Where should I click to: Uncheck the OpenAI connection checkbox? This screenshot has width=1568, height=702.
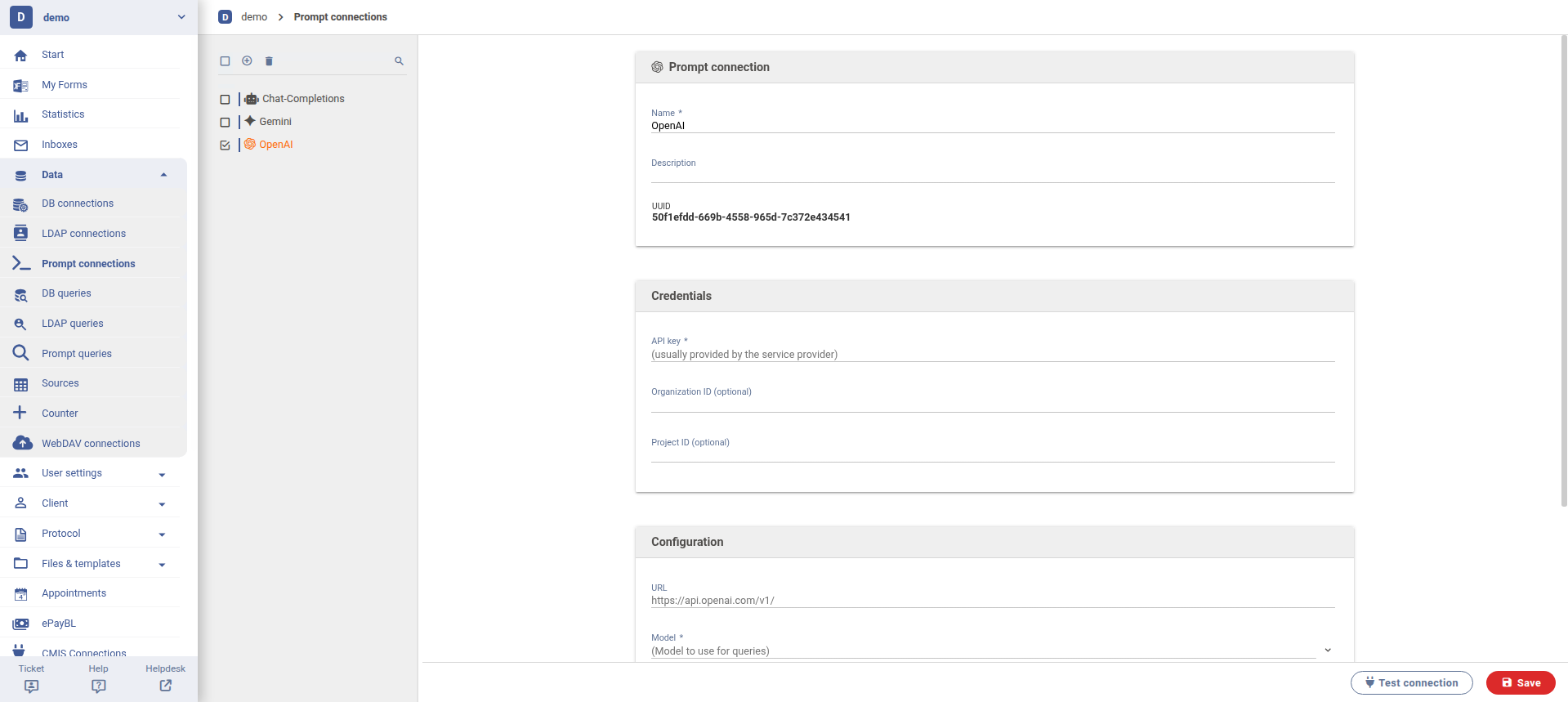pos(226,145)
